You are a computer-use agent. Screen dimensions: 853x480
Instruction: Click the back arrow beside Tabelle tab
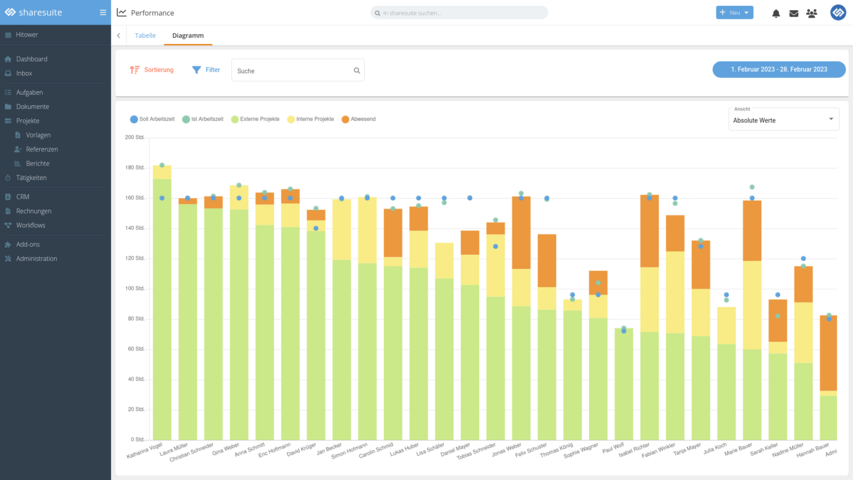tap(119, 35)
